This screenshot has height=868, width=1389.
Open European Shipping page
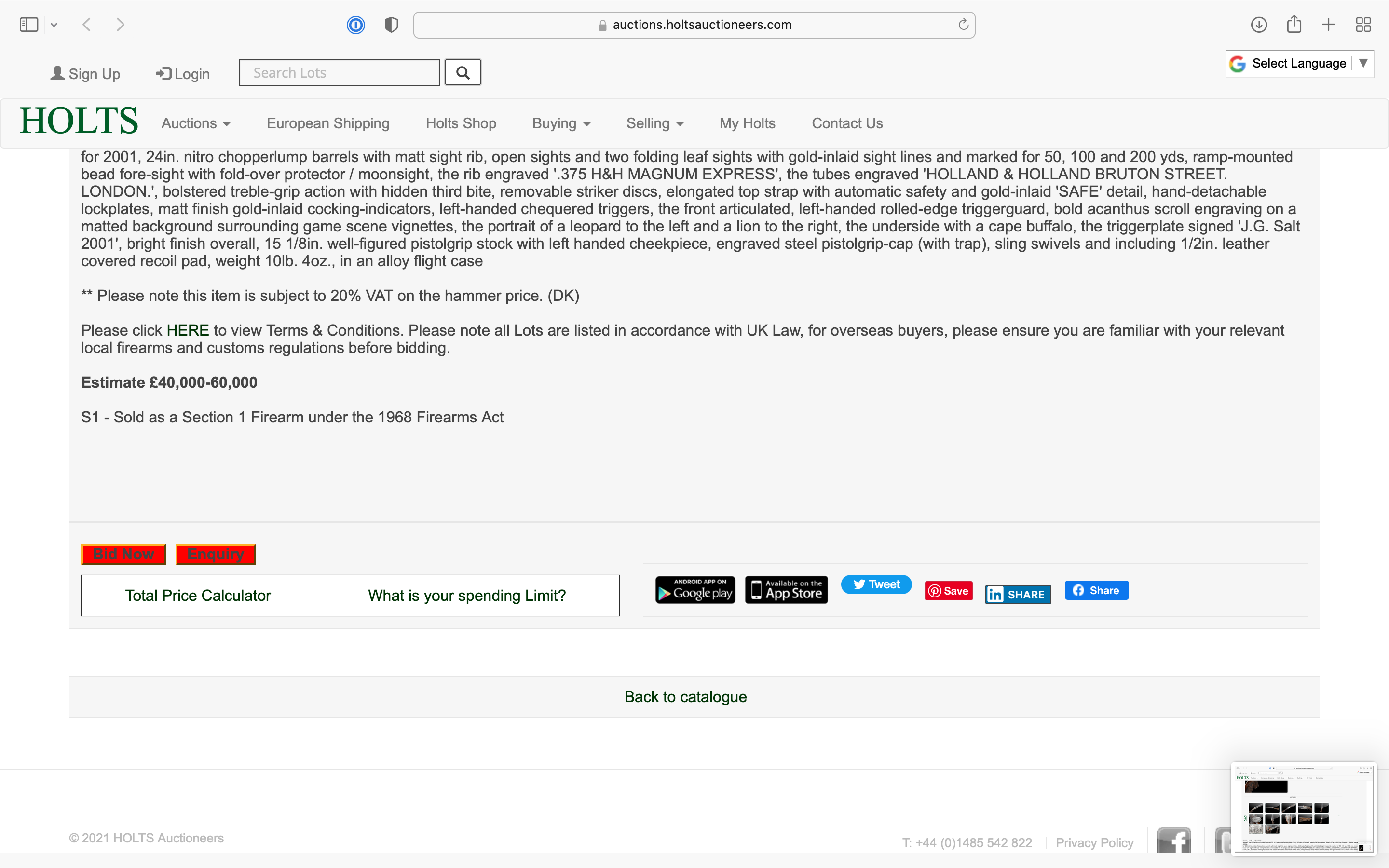[x=328, y=123]
